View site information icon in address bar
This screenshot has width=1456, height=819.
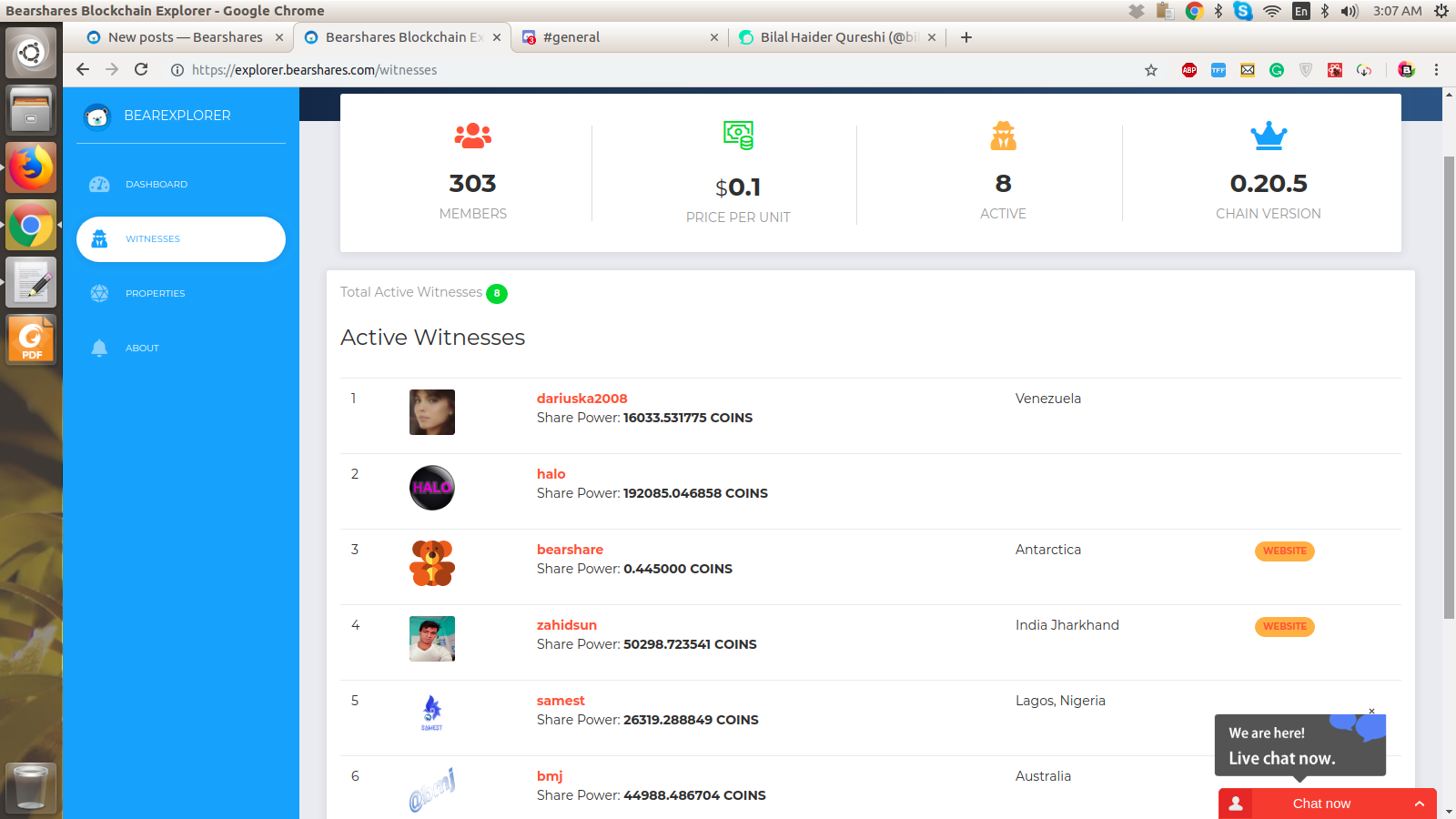177,70
